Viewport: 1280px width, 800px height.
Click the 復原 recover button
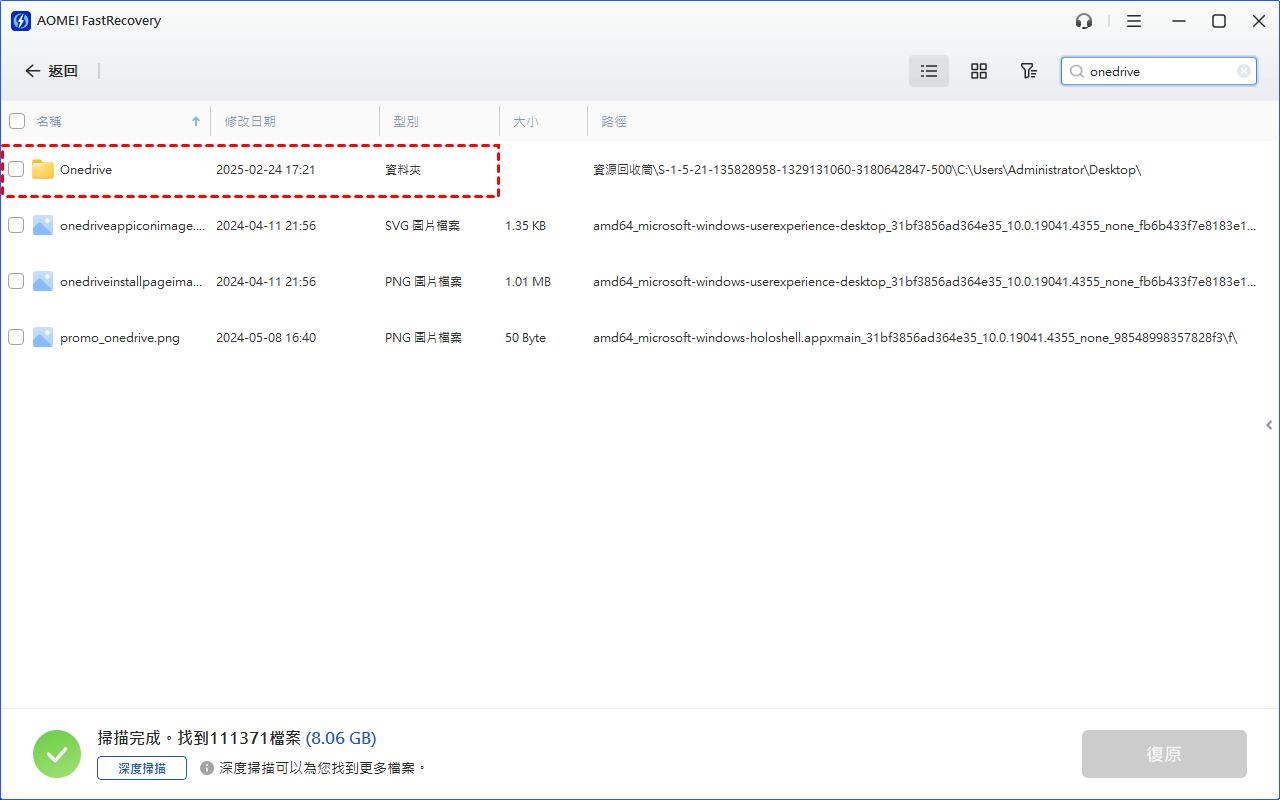click(x=1164, y=754)
